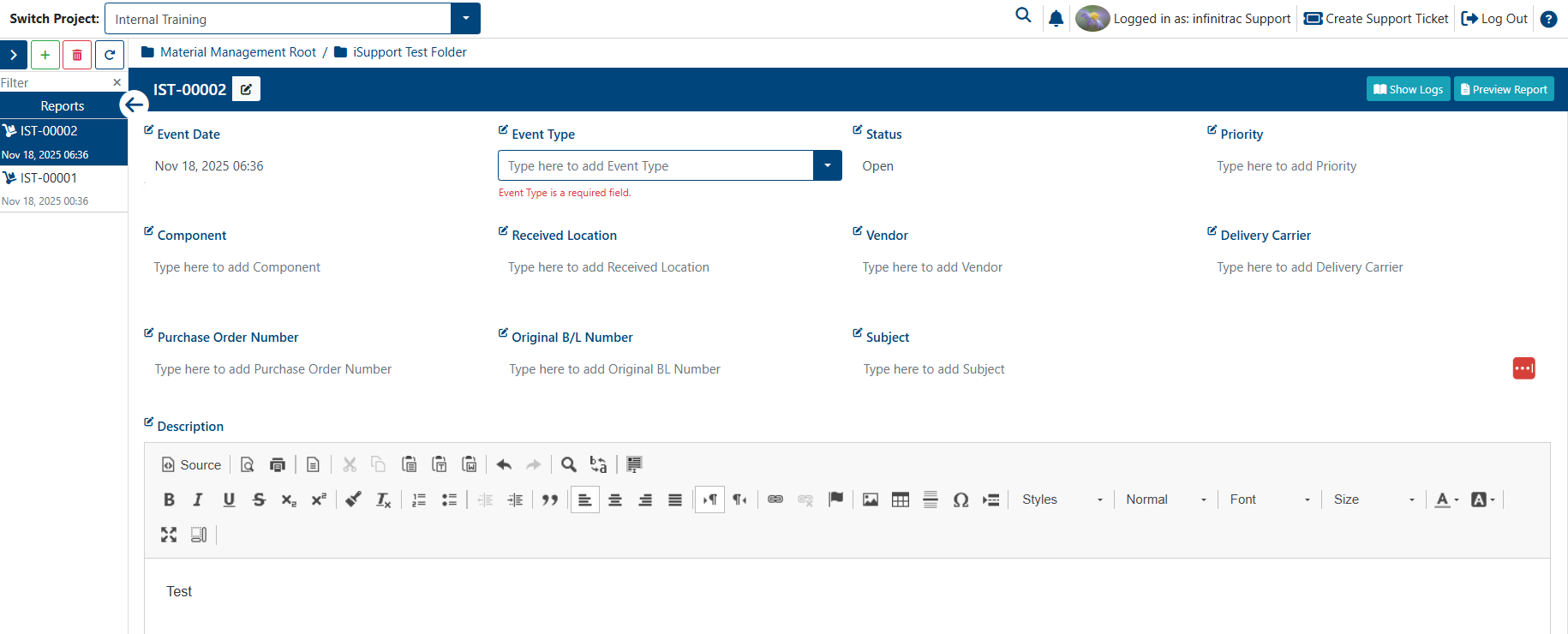This screenshot has width=1568, height=634.
Task: Insert a table in the editor
Action: click(901, 499)
